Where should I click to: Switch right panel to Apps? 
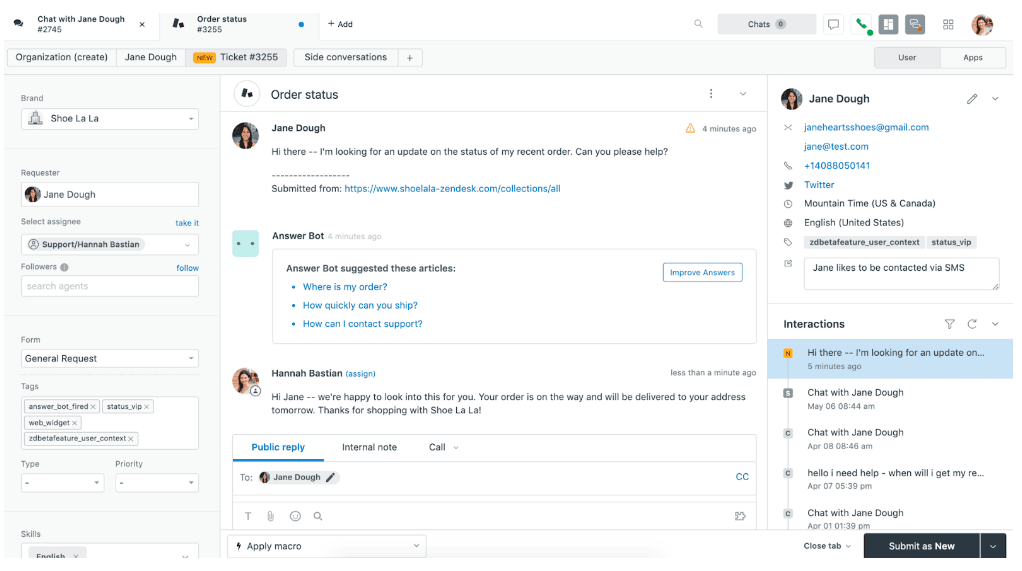(972, 58)
